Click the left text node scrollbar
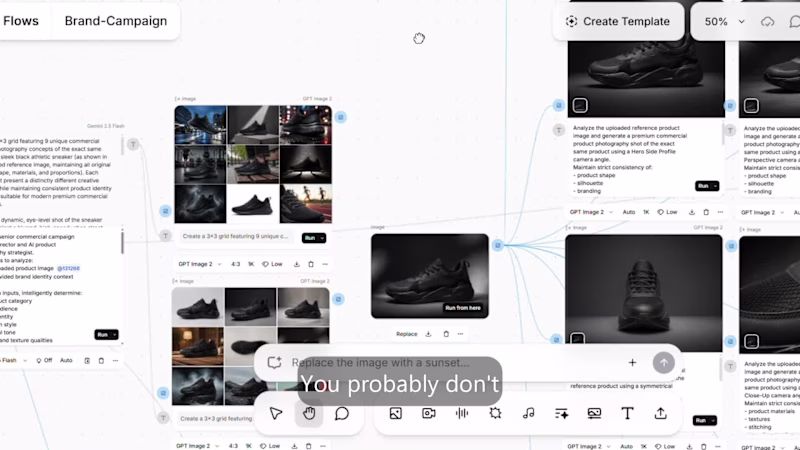 122,241
